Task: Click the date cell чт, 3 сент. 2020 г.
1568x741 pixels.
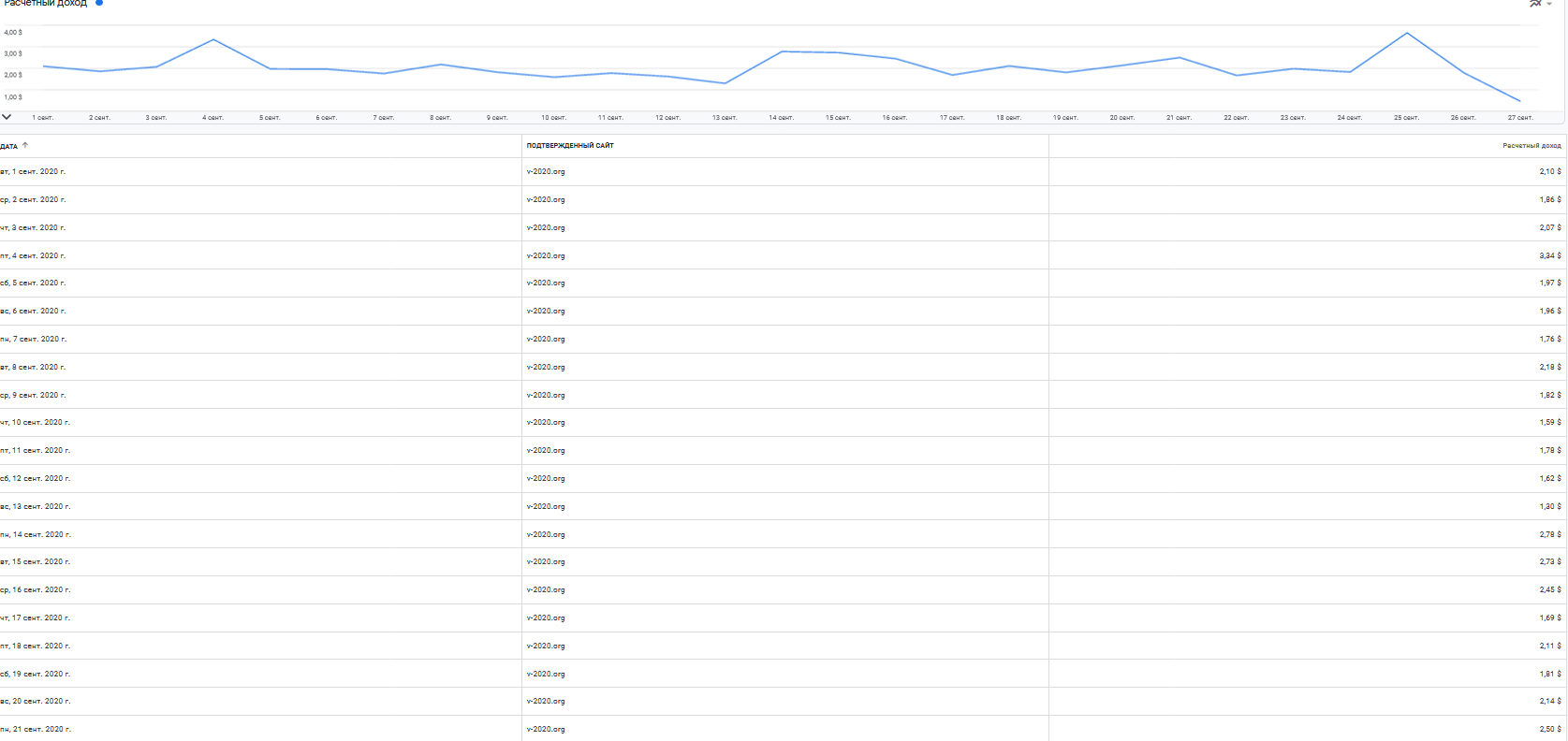Action: point(33,228)
